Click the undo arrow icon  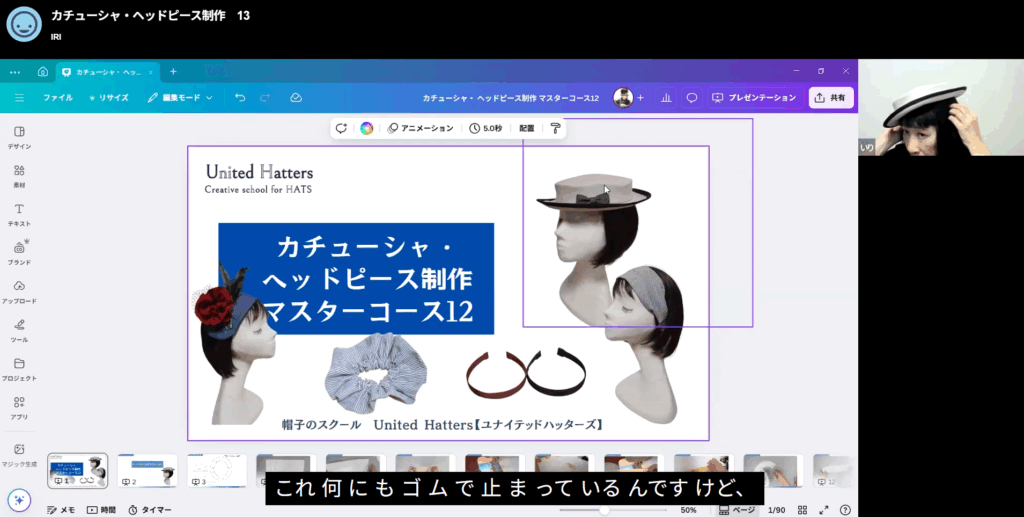(x=240, y=98)
